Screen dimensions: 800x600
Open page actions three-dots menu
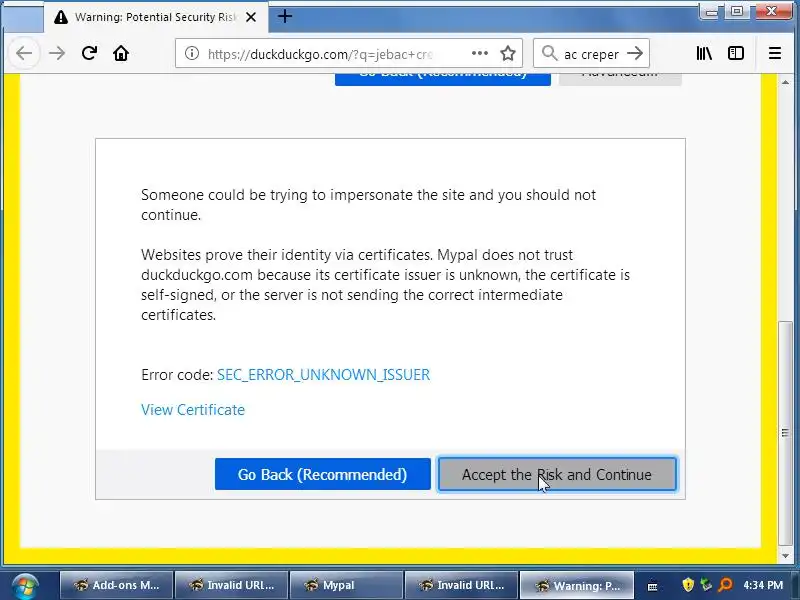(480, 53)
